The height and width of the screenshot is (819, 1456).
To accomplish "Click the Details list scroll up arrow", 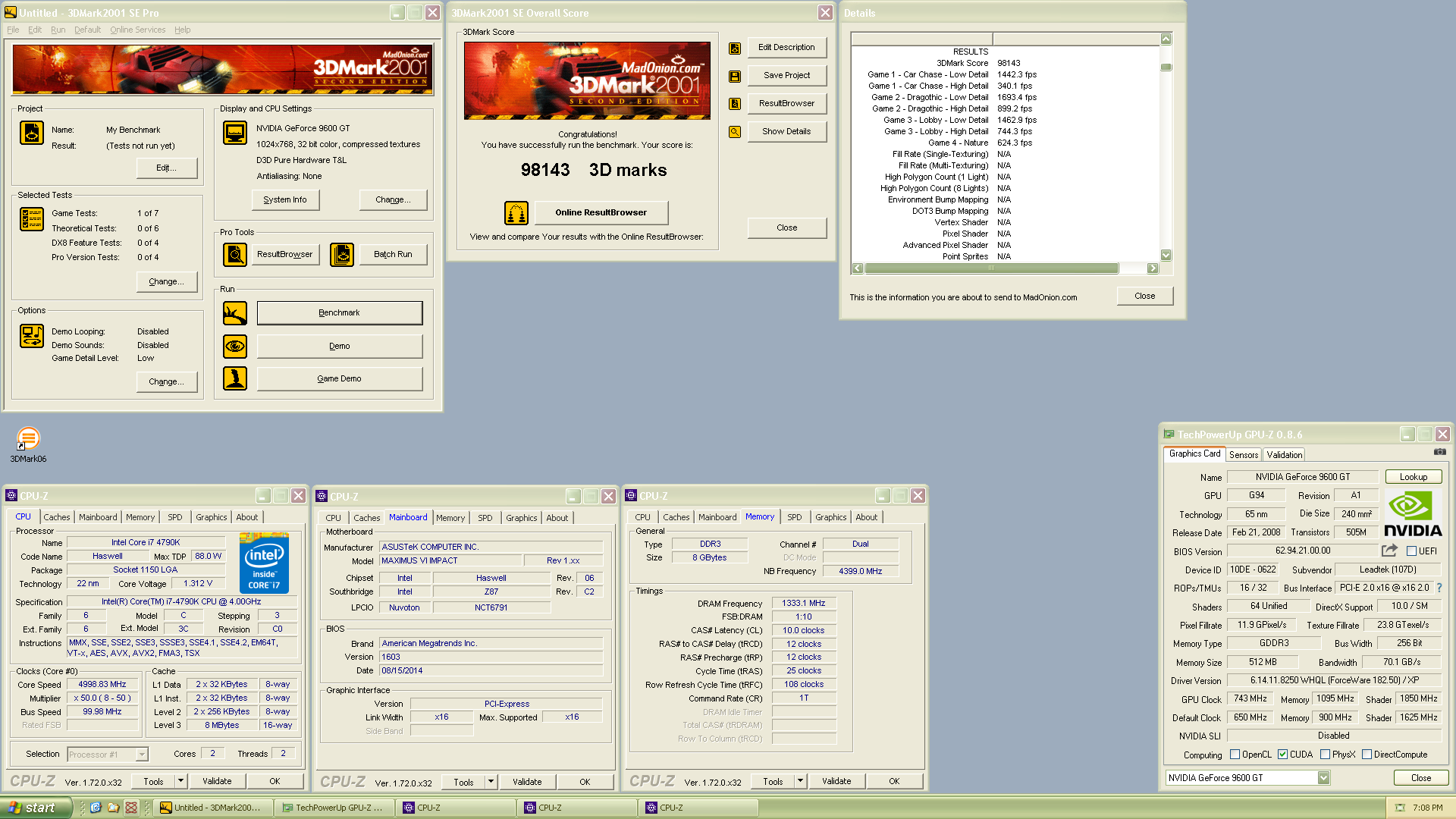I will 1166,39.
